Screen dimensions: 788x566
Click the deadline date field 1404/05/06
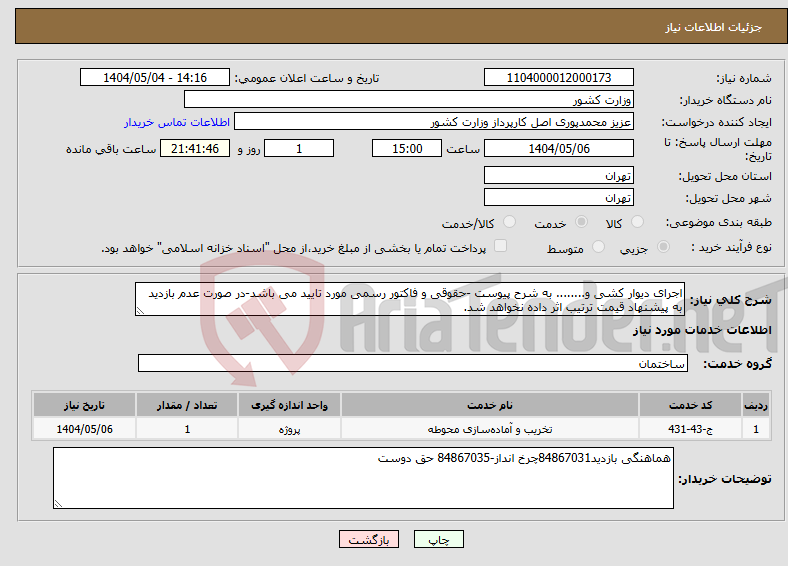tap(558, 148)
